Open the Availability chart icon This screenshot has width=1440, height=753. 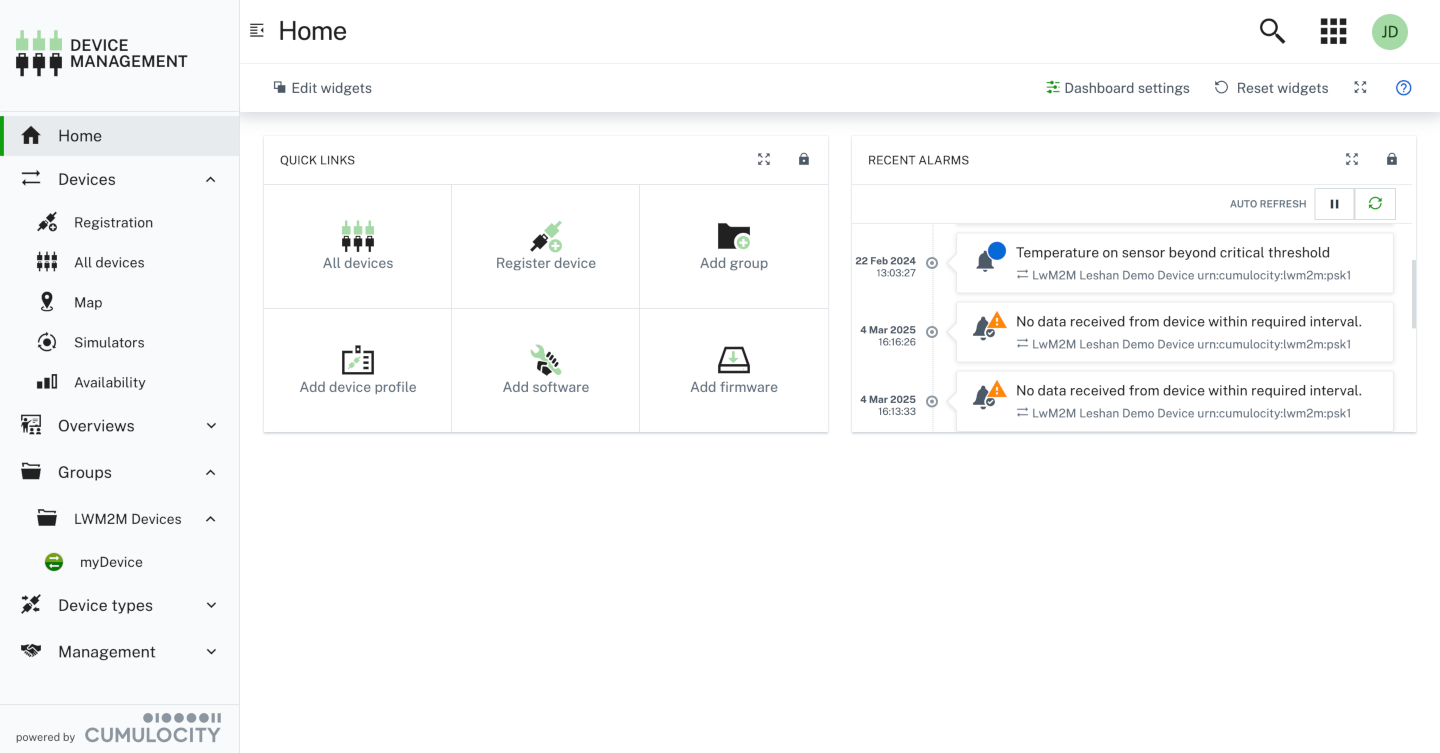46,381
